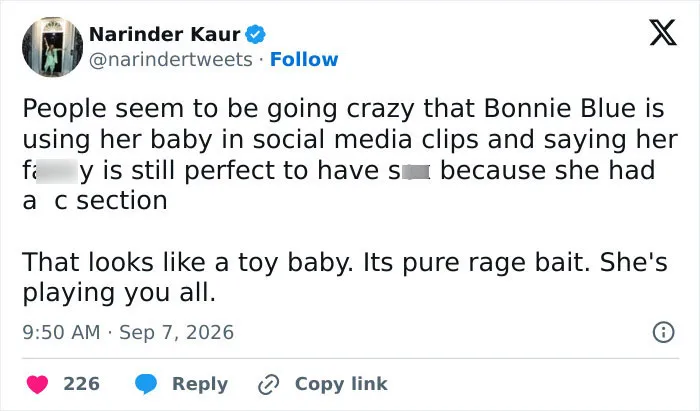Open the circled info icon

[663, 332]
